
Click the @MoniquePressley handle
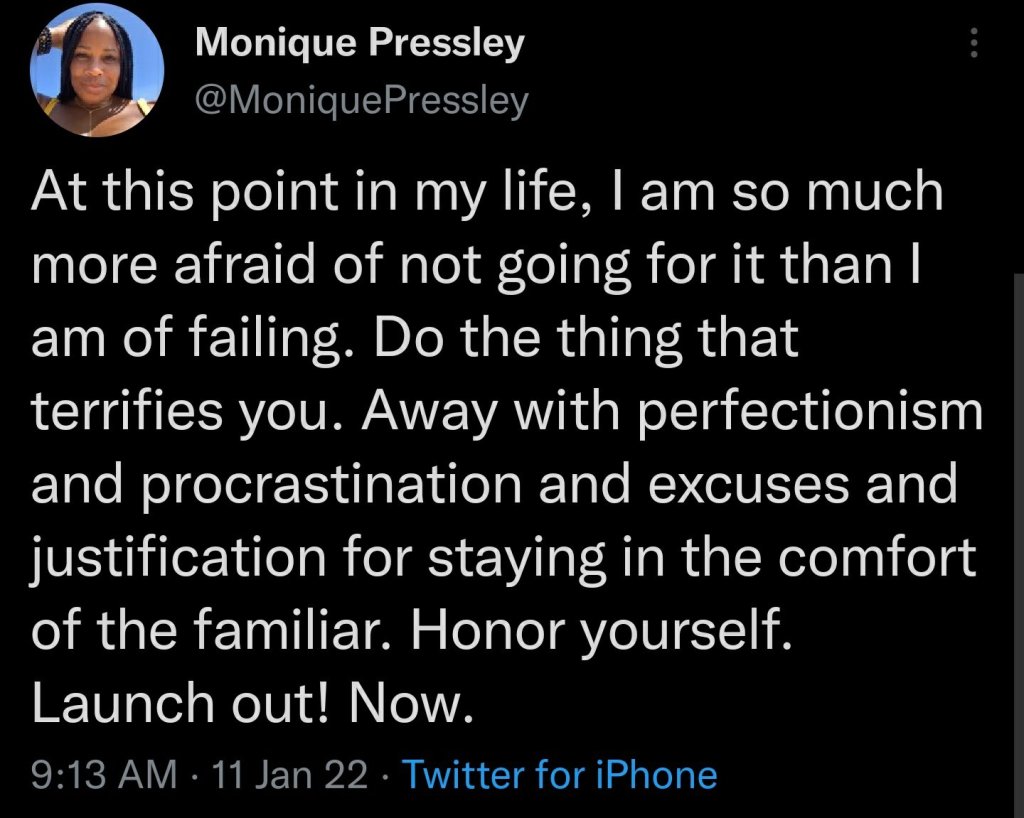(x=362, y=101)
